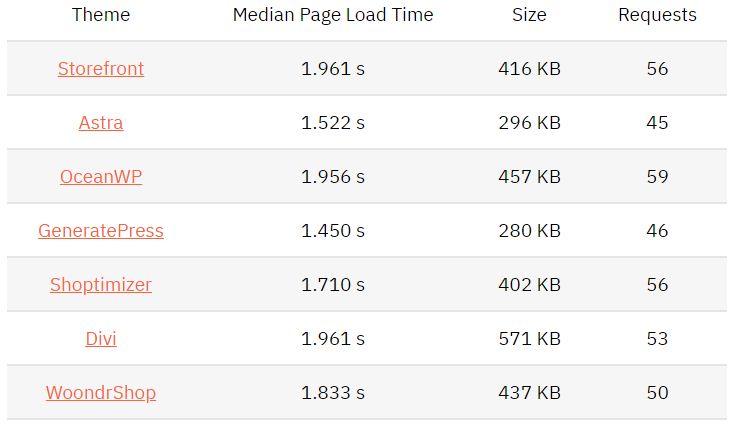Follow the OceanWP link

tap(101, 177)
